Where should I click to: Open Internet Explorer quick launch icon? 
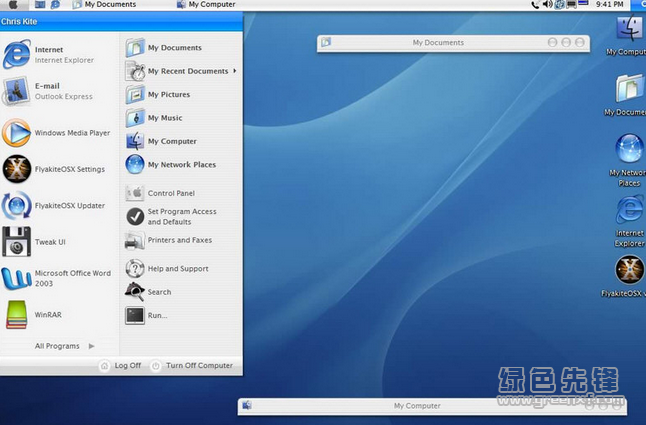[55, 5]
